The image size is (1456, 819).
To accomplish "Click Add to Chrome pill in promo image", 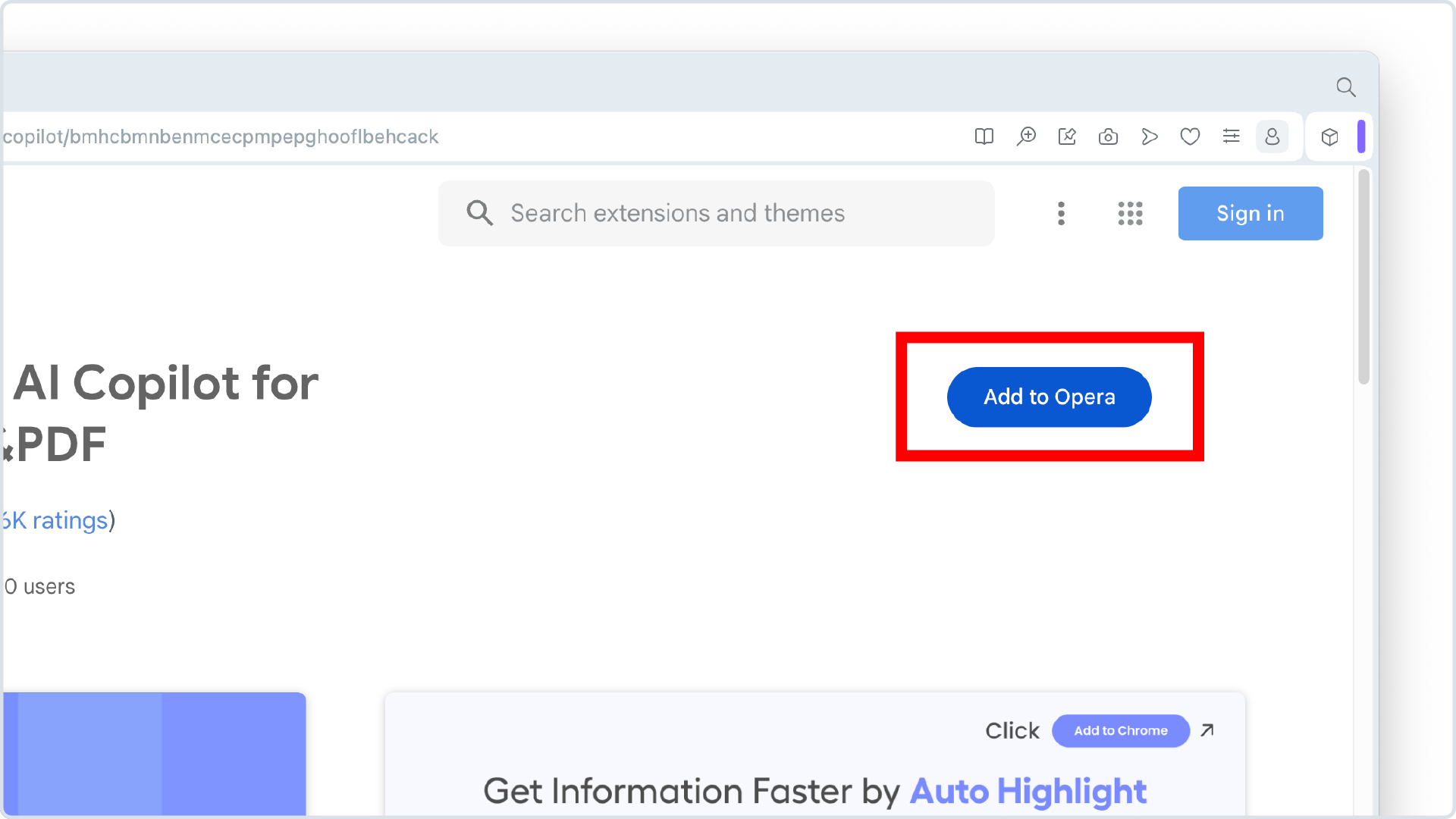I will click(1121, 730).
